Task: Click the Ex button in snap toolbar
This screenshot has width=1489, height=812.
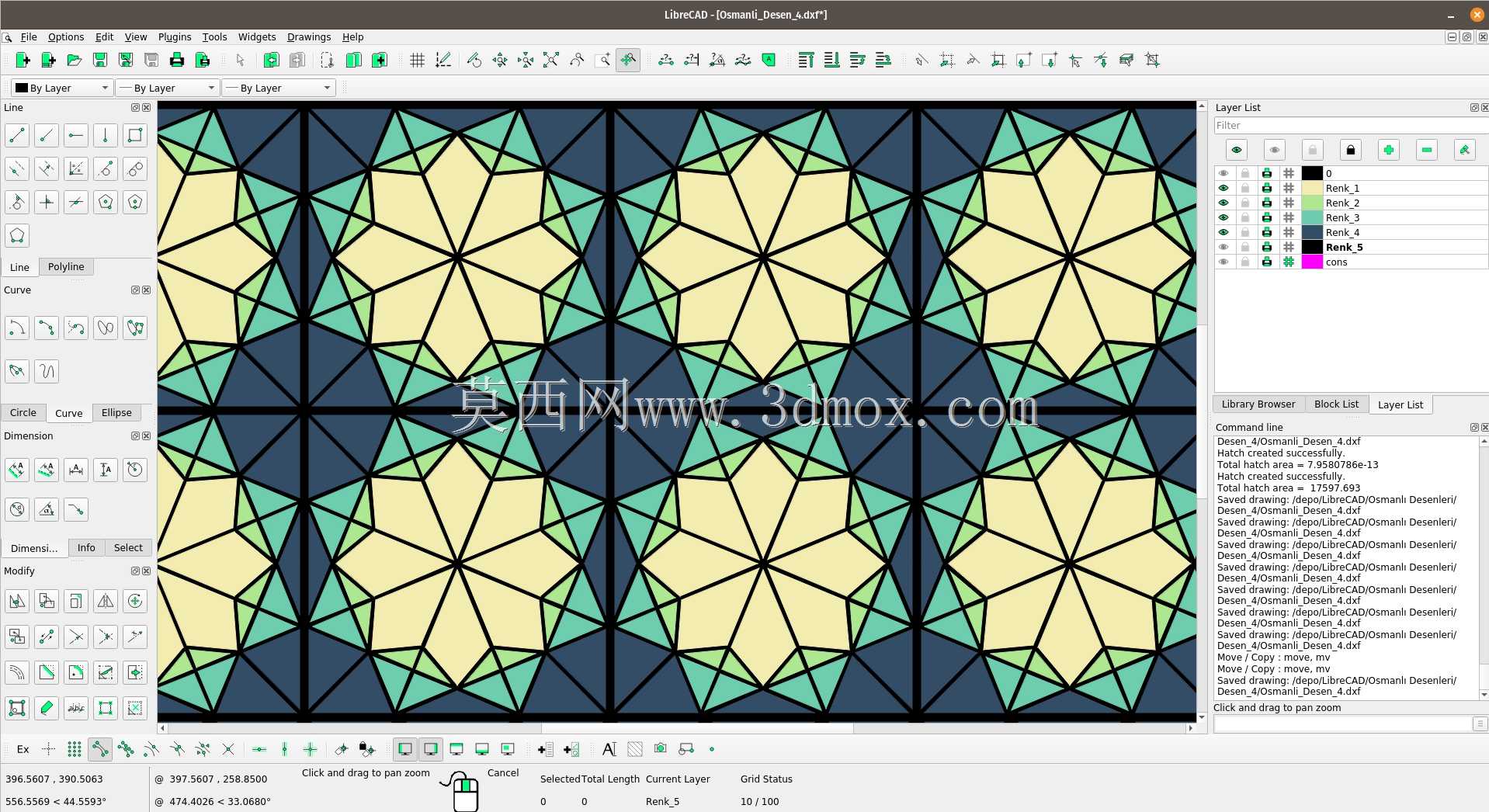Action: point(23,749)
